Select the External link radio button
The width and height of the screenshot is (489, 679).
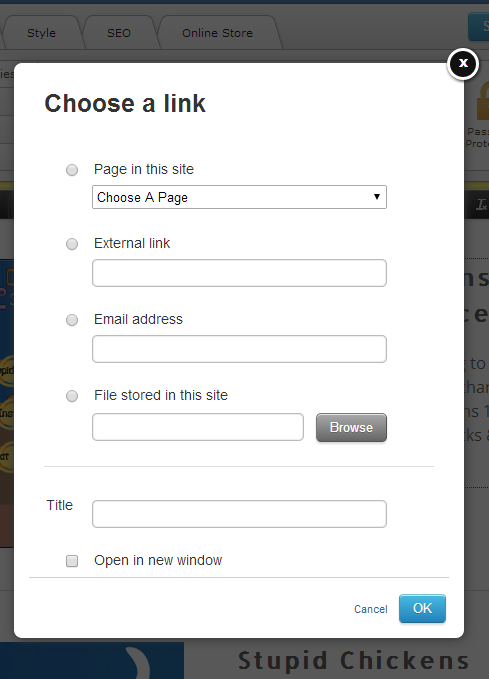pos(72,244)
